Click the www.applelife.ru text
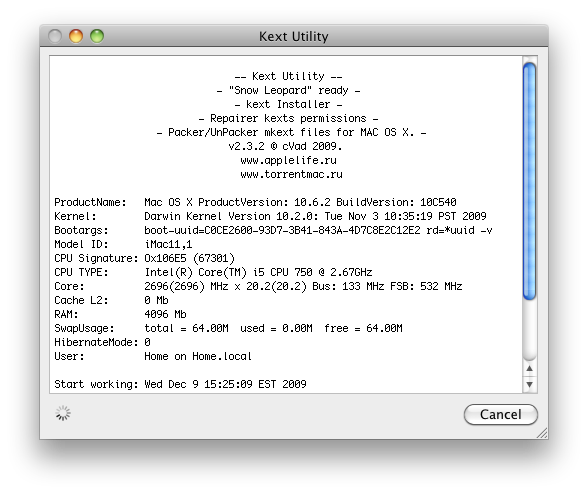The width and height of the screenshot is (588, 494). pyautogui.click(x=288, y=161)
